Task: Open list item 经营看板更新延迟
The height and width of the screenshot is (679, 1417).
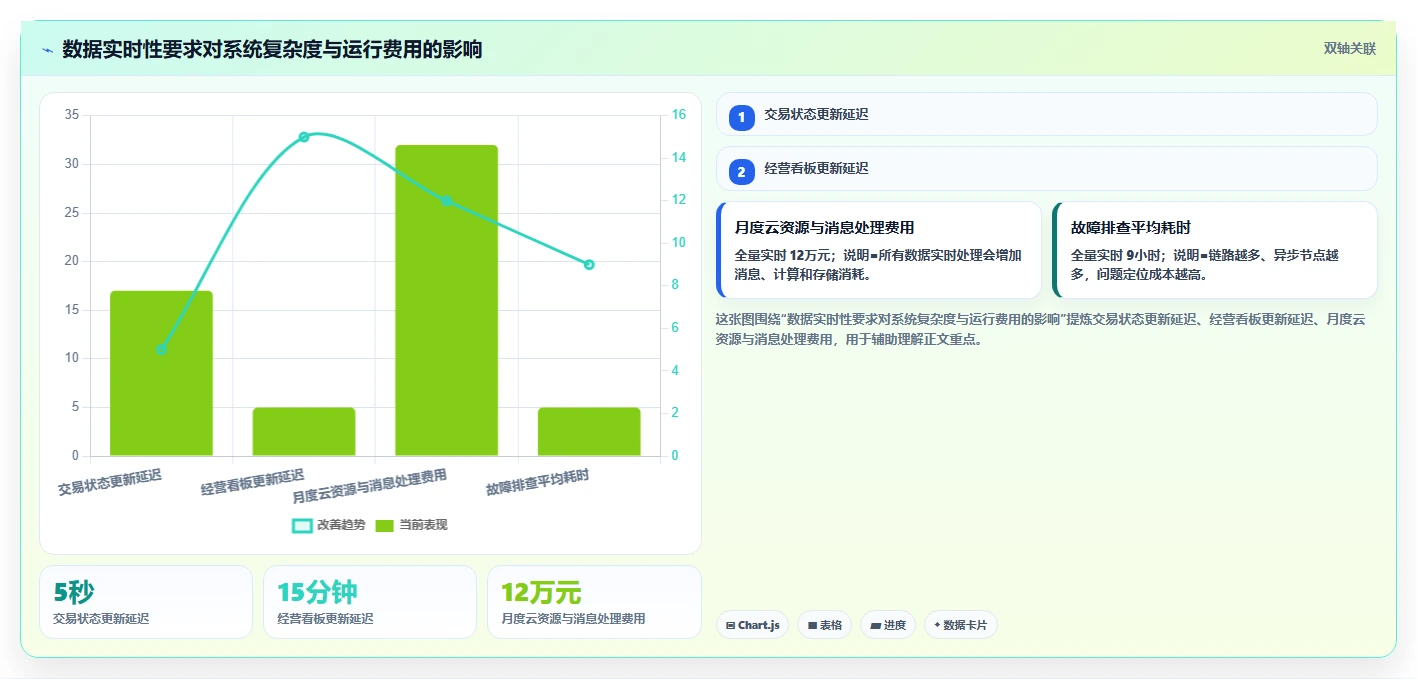Action: pos(1046,168)
